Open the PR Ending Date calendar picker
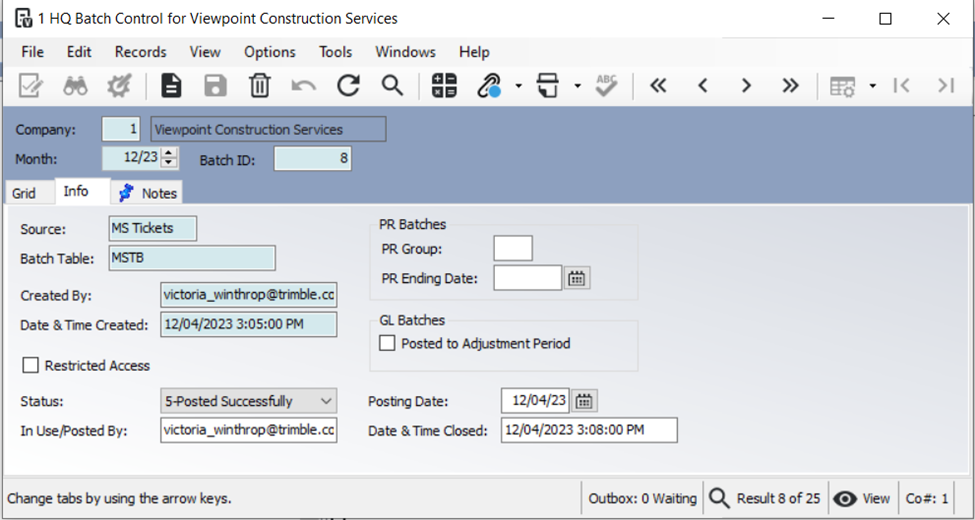Image resolution: width=975 pixels, height=520 pixels. point(577,278)
